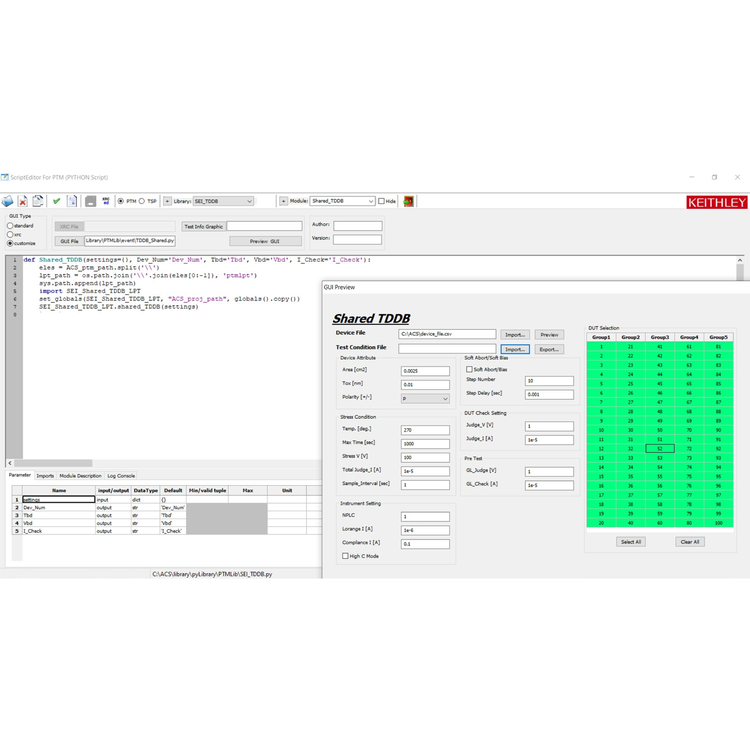This screenshot has width=750, height=750.
Task: Select the xrc GUI type radio
Action: point(10,234)
